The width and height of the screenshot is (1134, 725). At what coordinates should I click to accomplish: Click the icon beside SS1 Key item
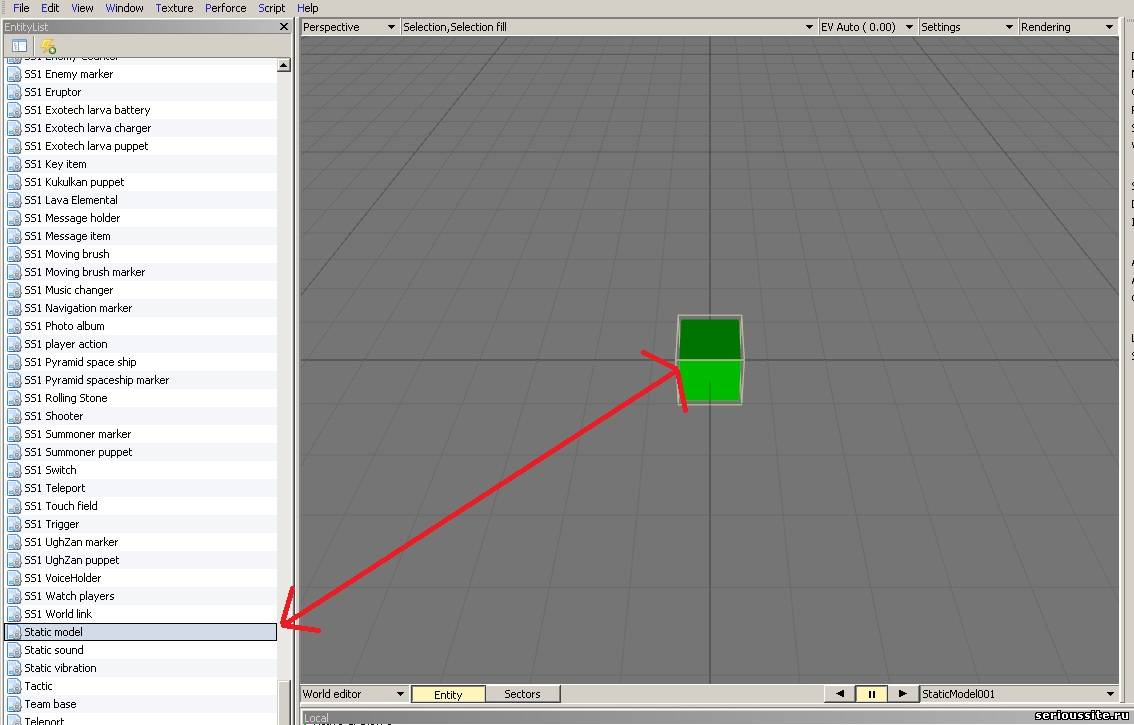(14, 164)
